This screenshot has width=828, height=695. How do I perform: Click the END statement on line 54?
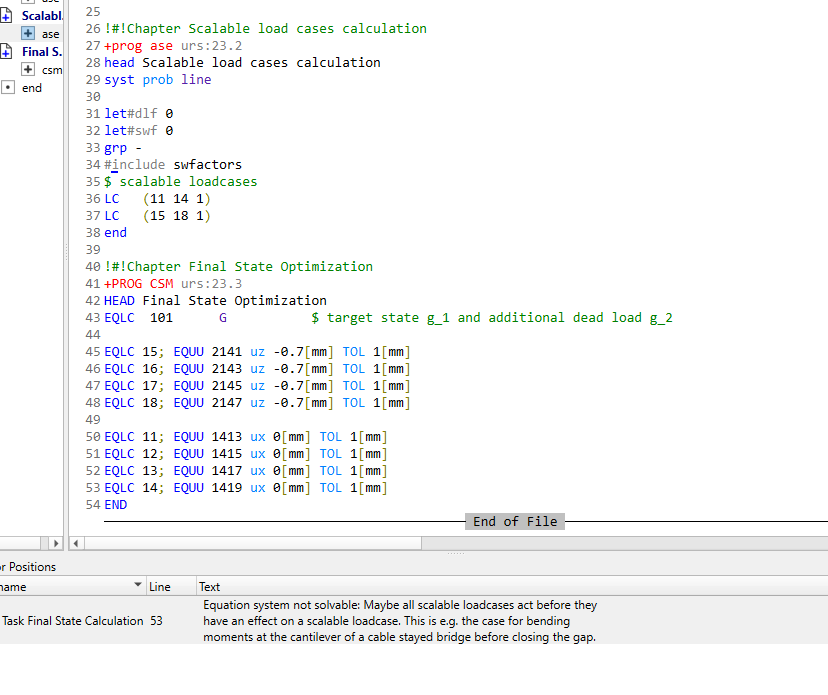(116, 505)
